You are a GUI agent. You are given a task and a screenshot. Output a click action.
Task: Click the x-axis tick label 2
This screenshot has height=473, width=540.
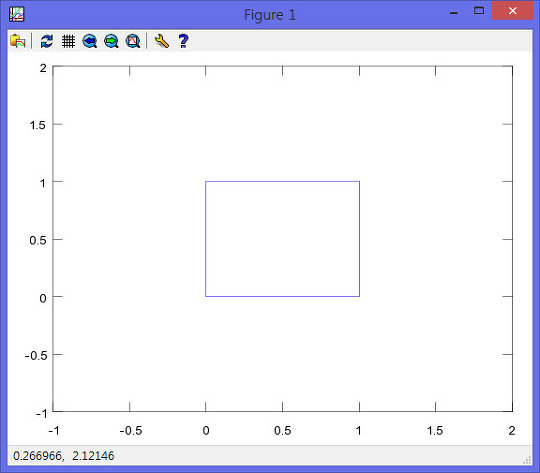pyautogui.click(x=512, y=431)
